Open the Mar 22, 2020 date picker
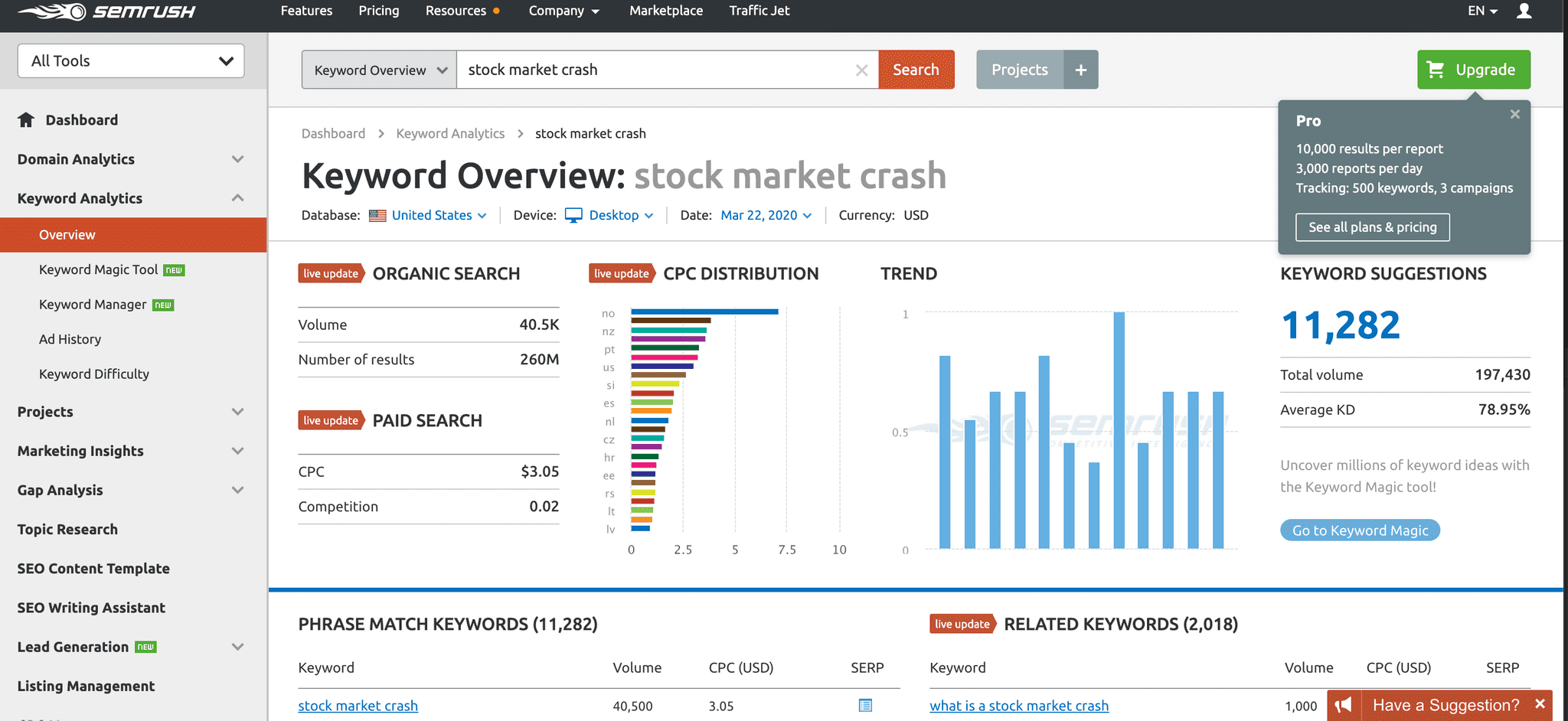 766,216
